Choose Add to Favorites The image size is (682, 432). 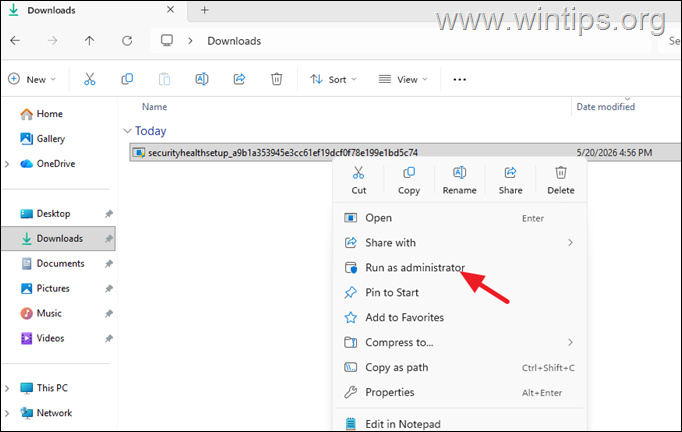coord(459,318)
